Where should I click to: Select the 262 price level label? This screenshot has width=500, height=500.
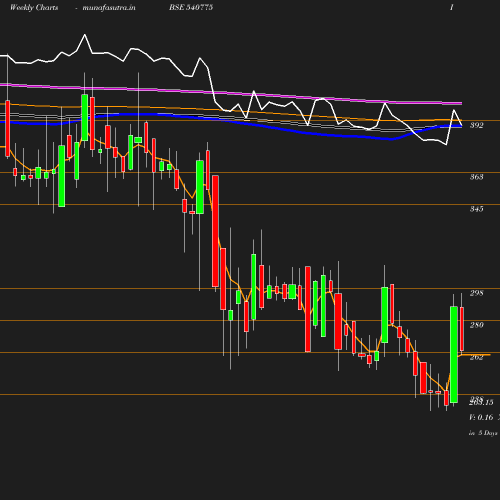(x=476, y=357)
